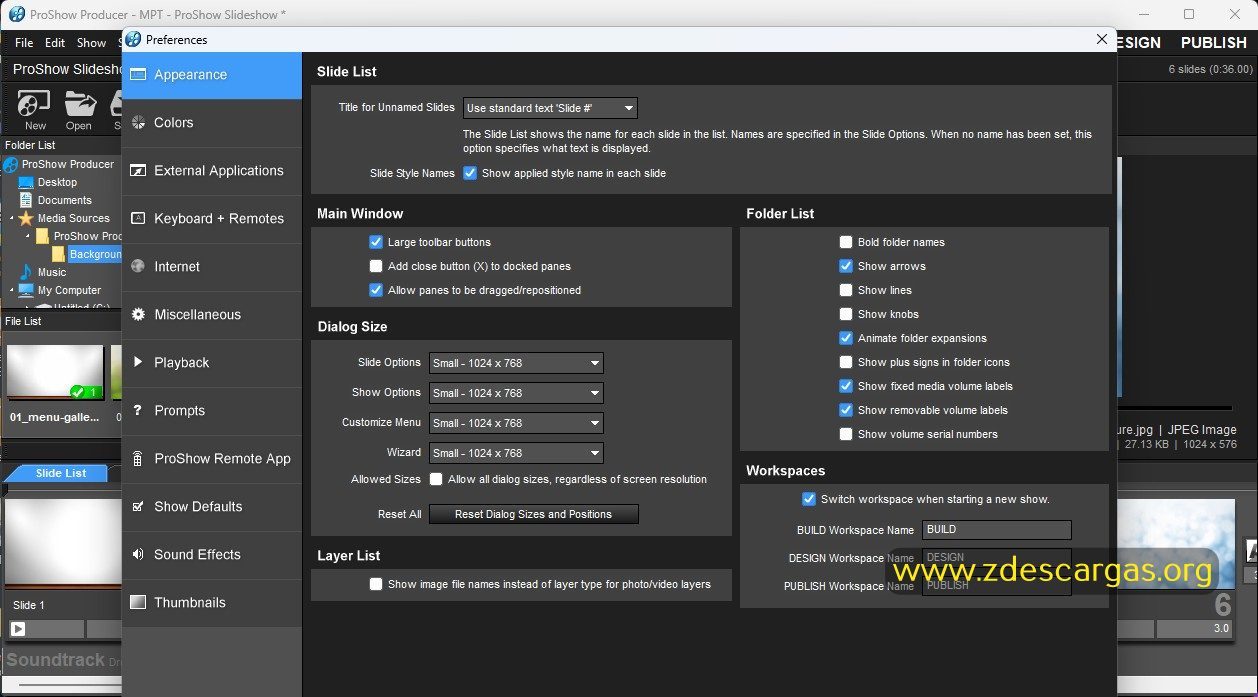Viewport: 1258px width, 697px height.
Task: Enable Show knobs checkbox
Action: [846, 314]
